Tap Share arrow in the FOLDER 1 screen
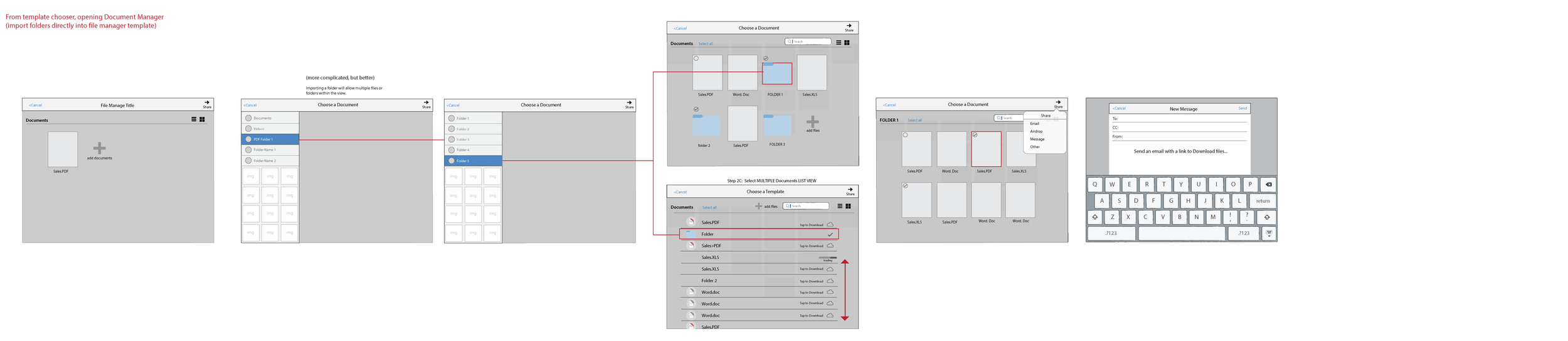The width and height of the screenshot is (1568, 341). click(1058, 104)
